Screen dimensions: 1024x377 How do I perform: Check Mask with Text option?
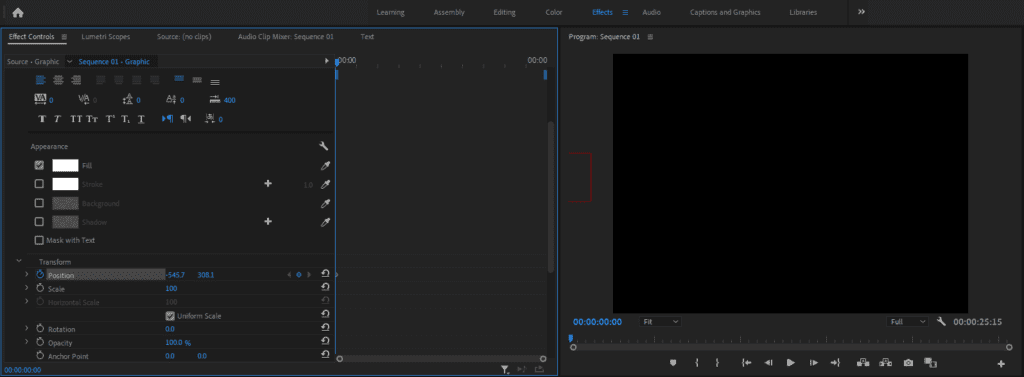pos(39,240)
